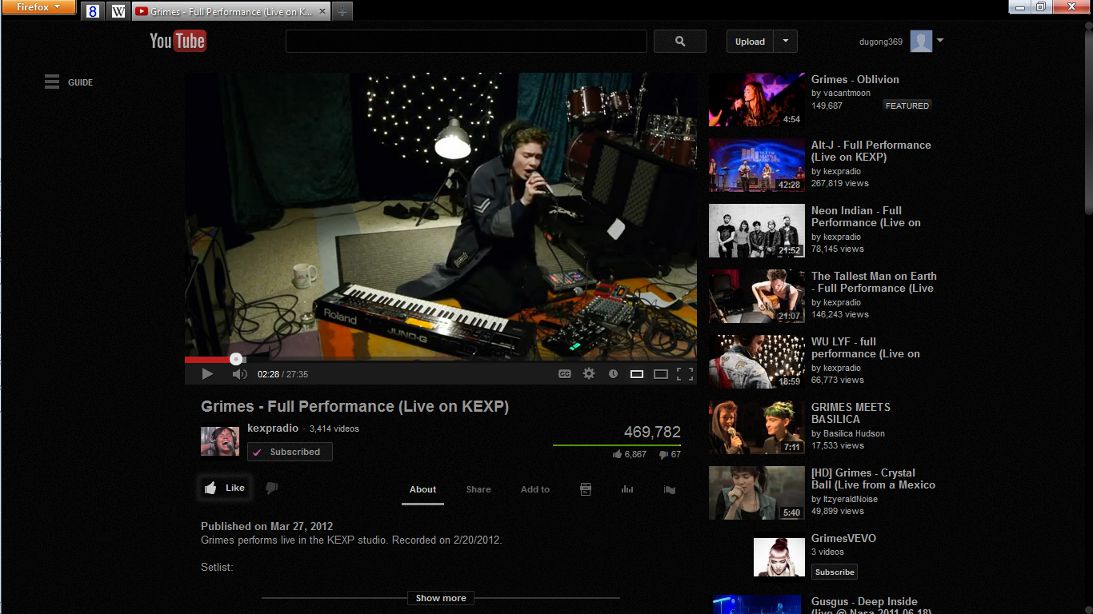Select the Share tab

tap(478, 489)
